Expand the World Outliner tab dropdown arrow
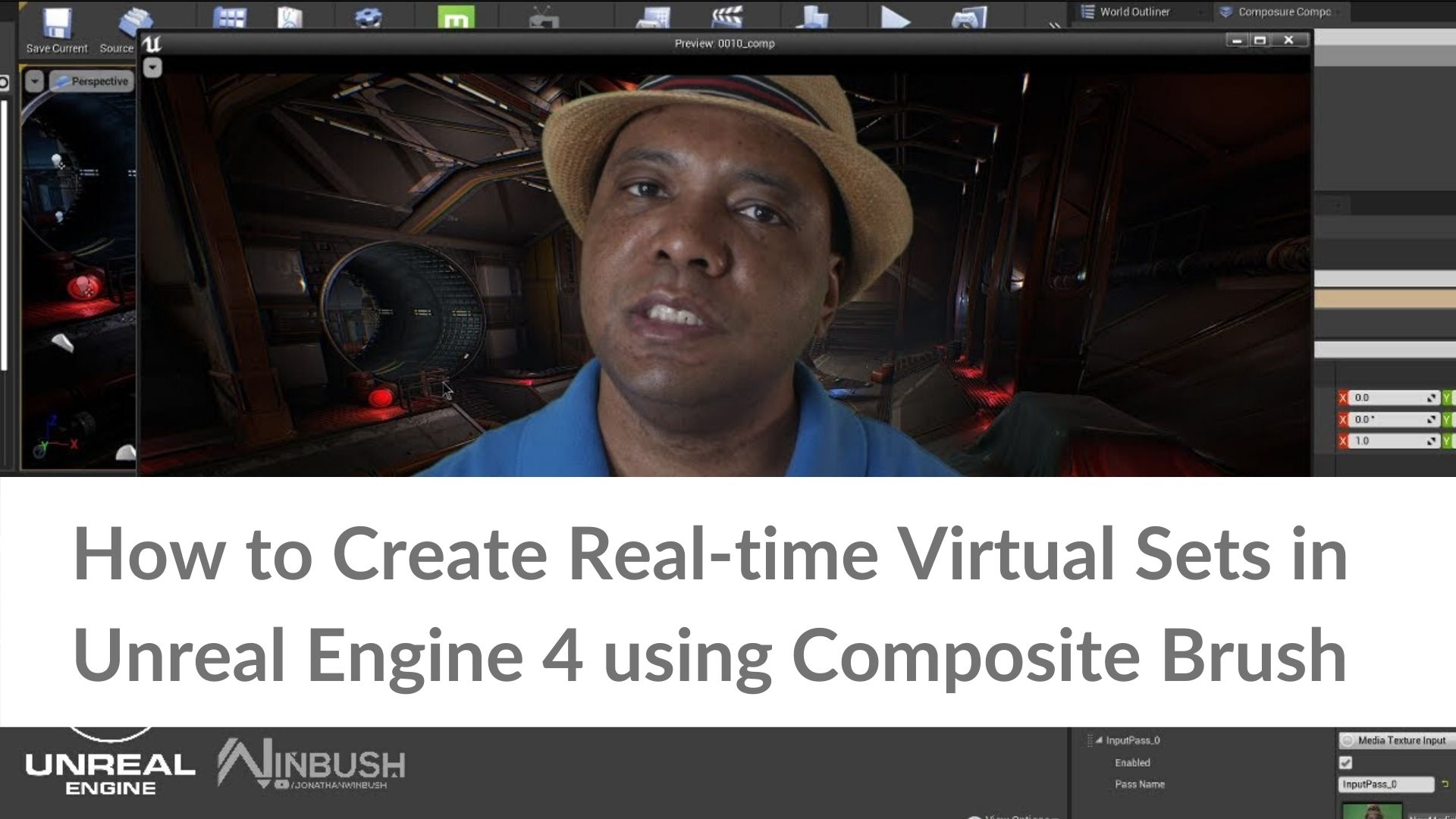Viewport: 1456px width, 819px height. (x=1200, y=12)
